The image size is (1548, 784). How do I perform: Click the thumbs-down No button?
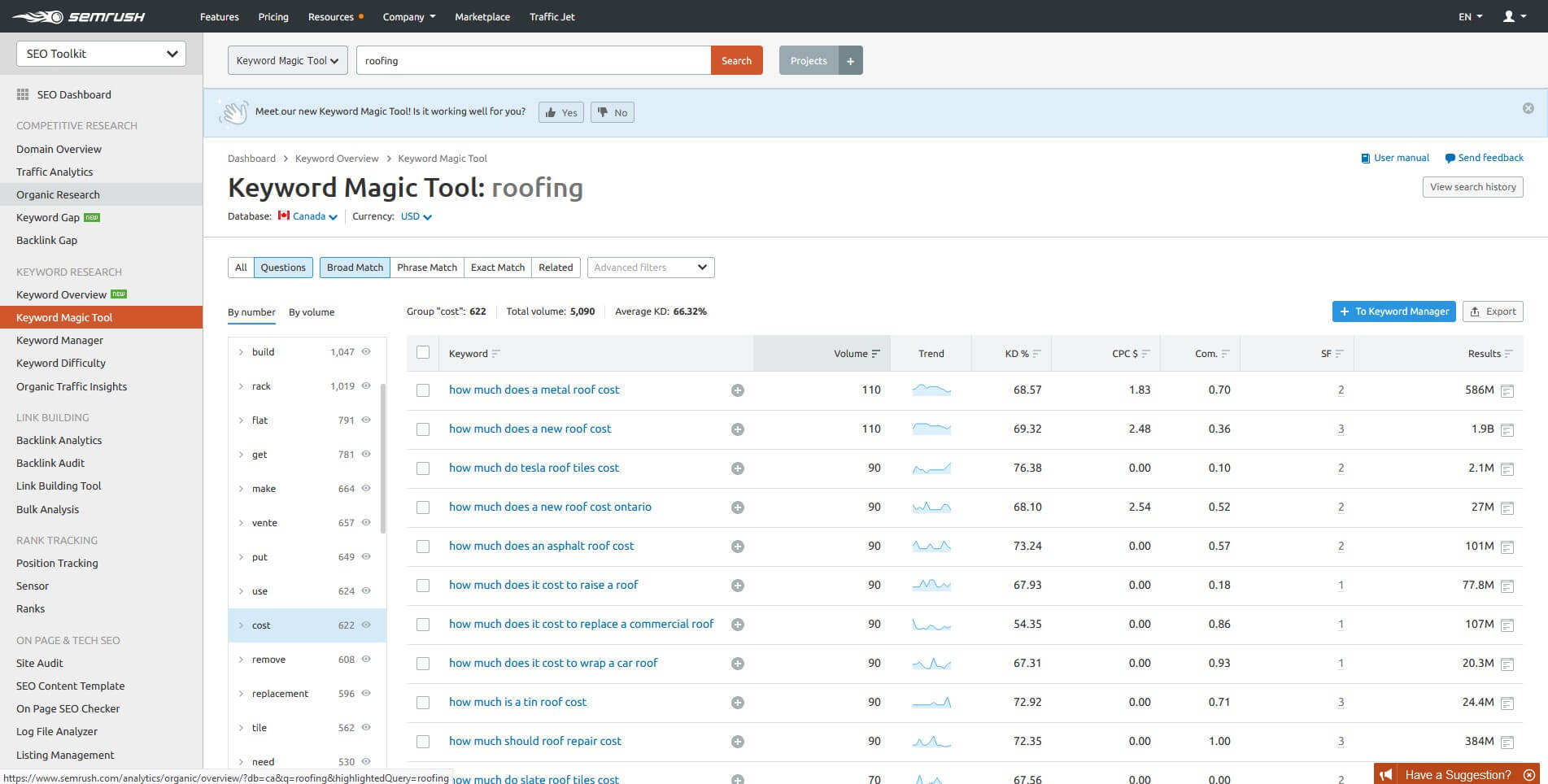click(613, 112)
